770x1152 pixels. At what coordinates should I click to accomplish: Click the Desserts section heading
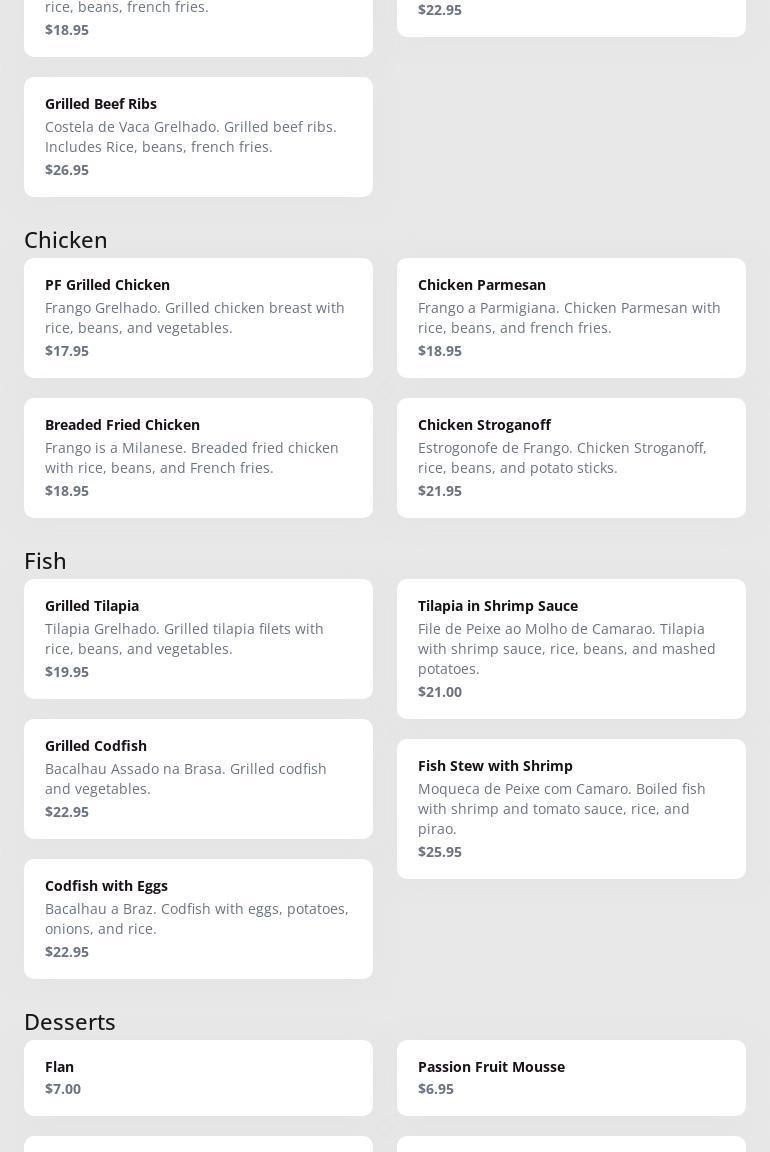[70, 1022]
